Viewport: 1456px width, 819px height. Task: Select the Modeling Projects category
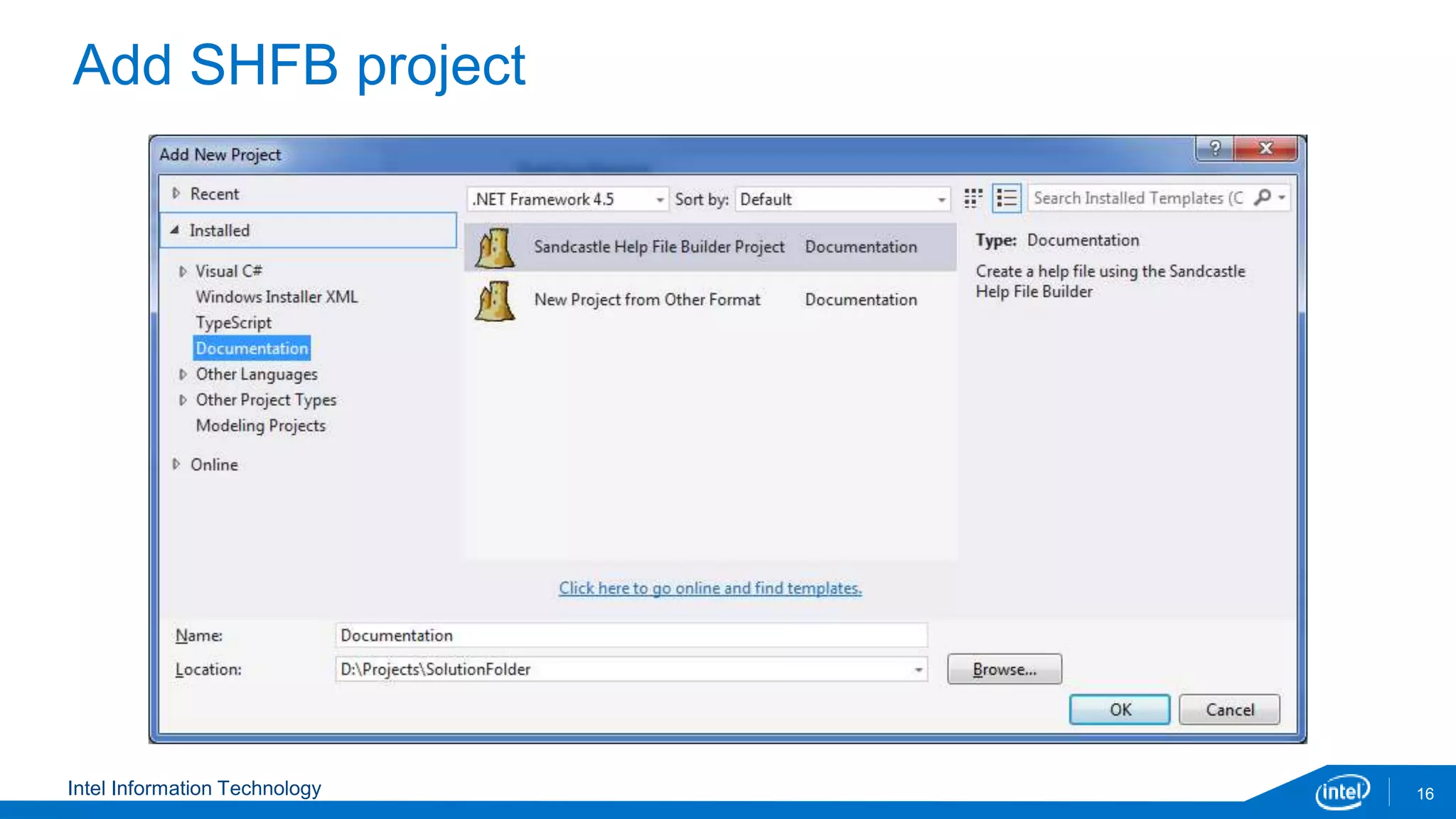[x=261, y=426]
